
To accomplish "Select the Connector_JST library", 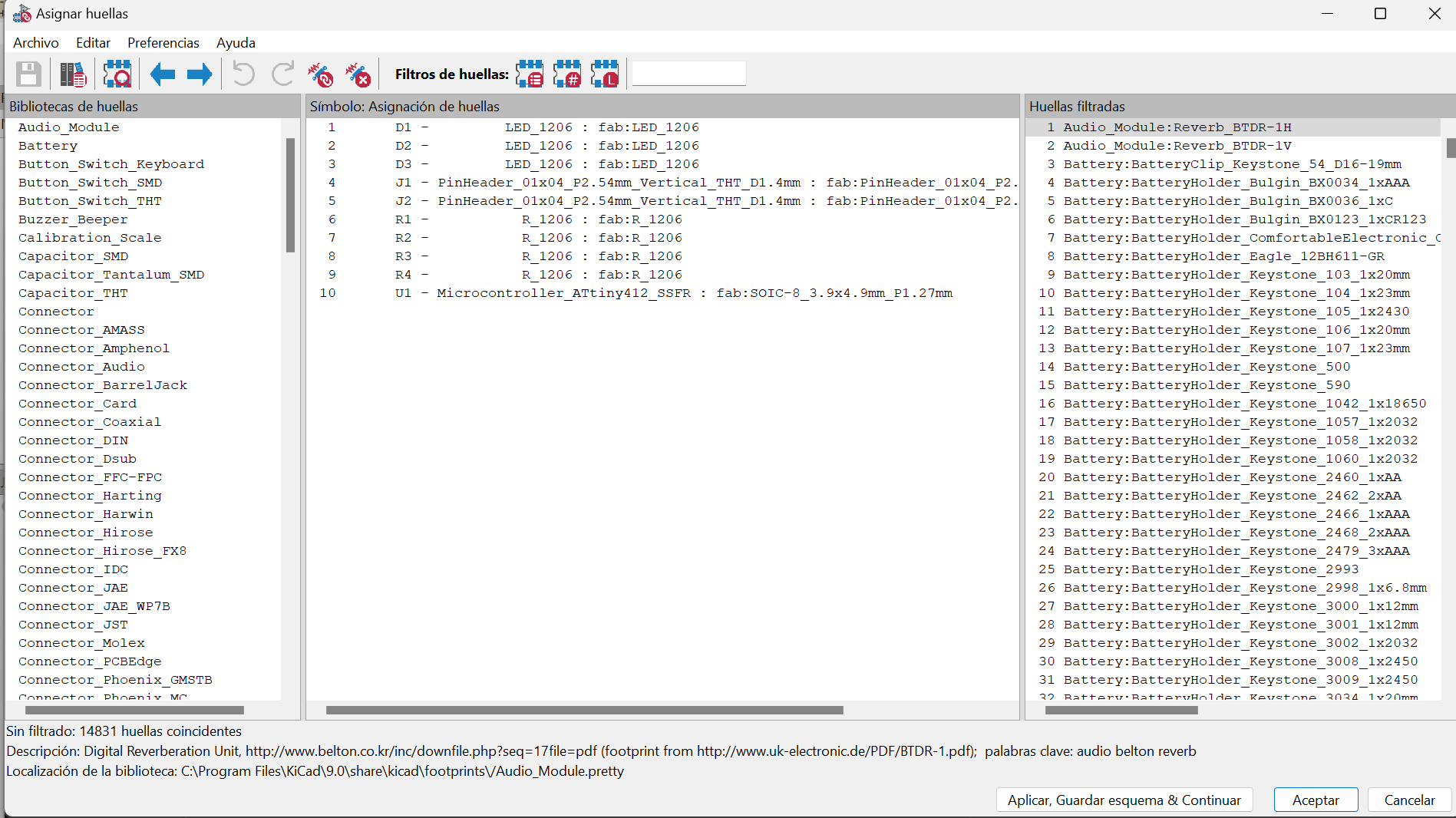I will tap(74, 625).
